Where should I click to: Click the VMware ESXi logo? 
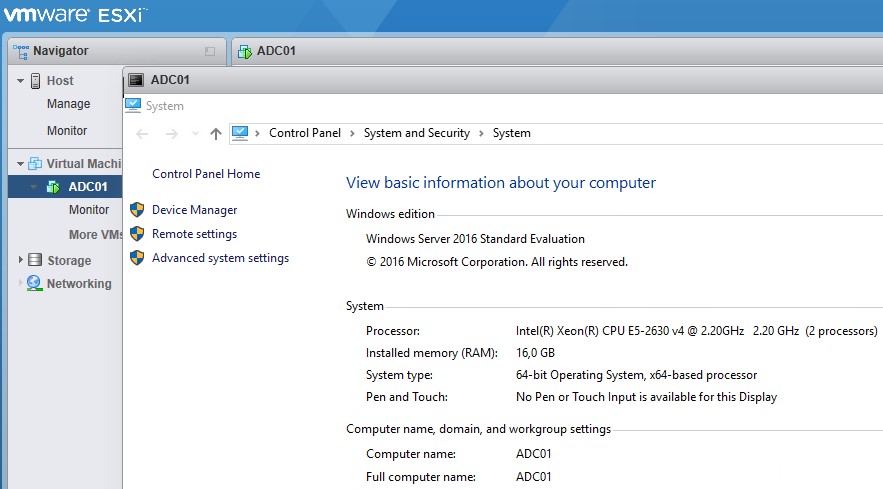(75, 14)
